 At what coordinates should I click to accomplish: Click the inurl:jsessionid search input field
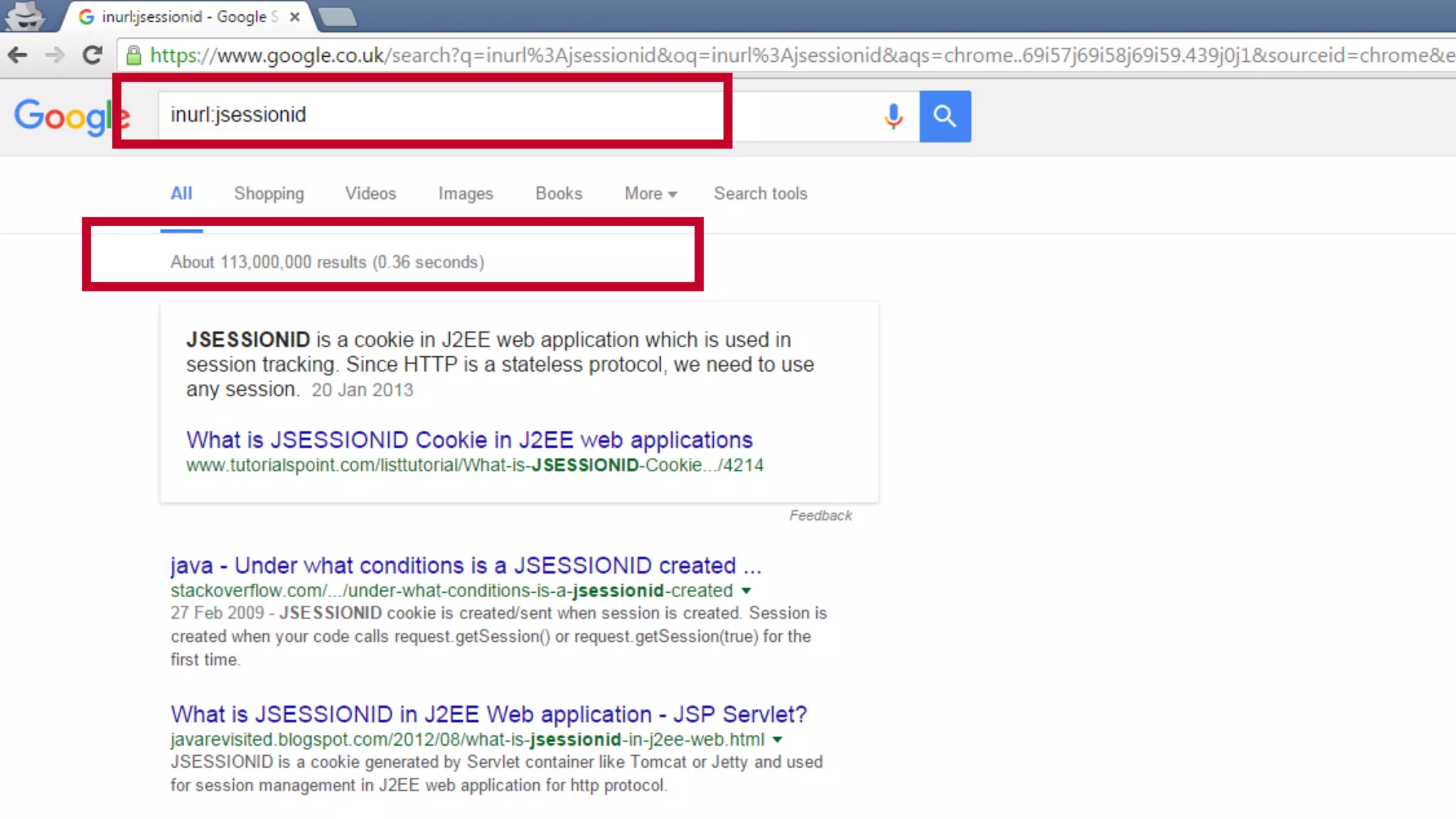coord(441,114)
